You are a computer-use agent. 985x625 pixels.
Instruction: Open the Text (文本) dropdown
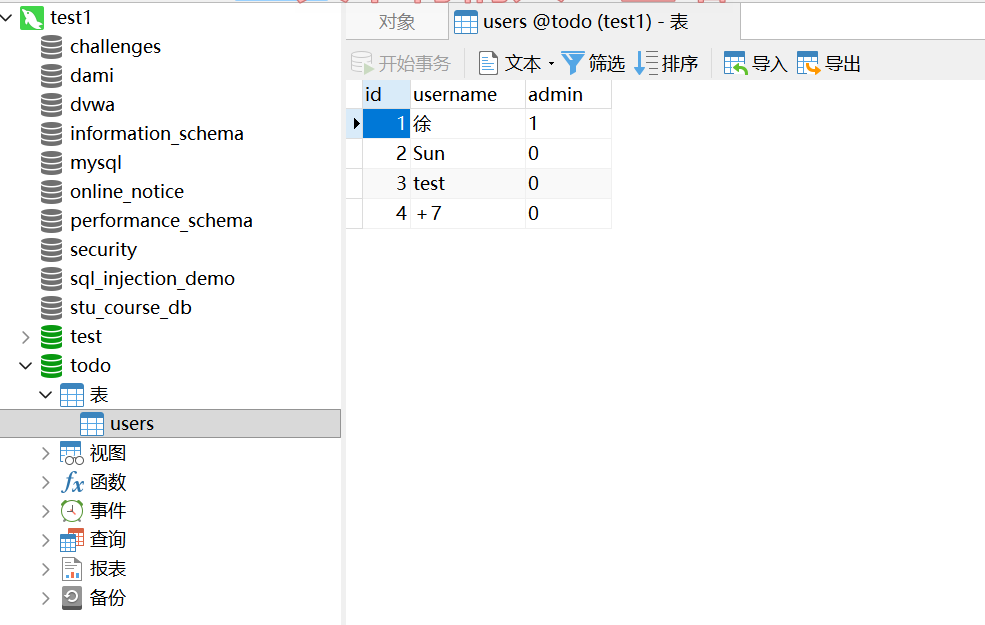tap(550, 64)
